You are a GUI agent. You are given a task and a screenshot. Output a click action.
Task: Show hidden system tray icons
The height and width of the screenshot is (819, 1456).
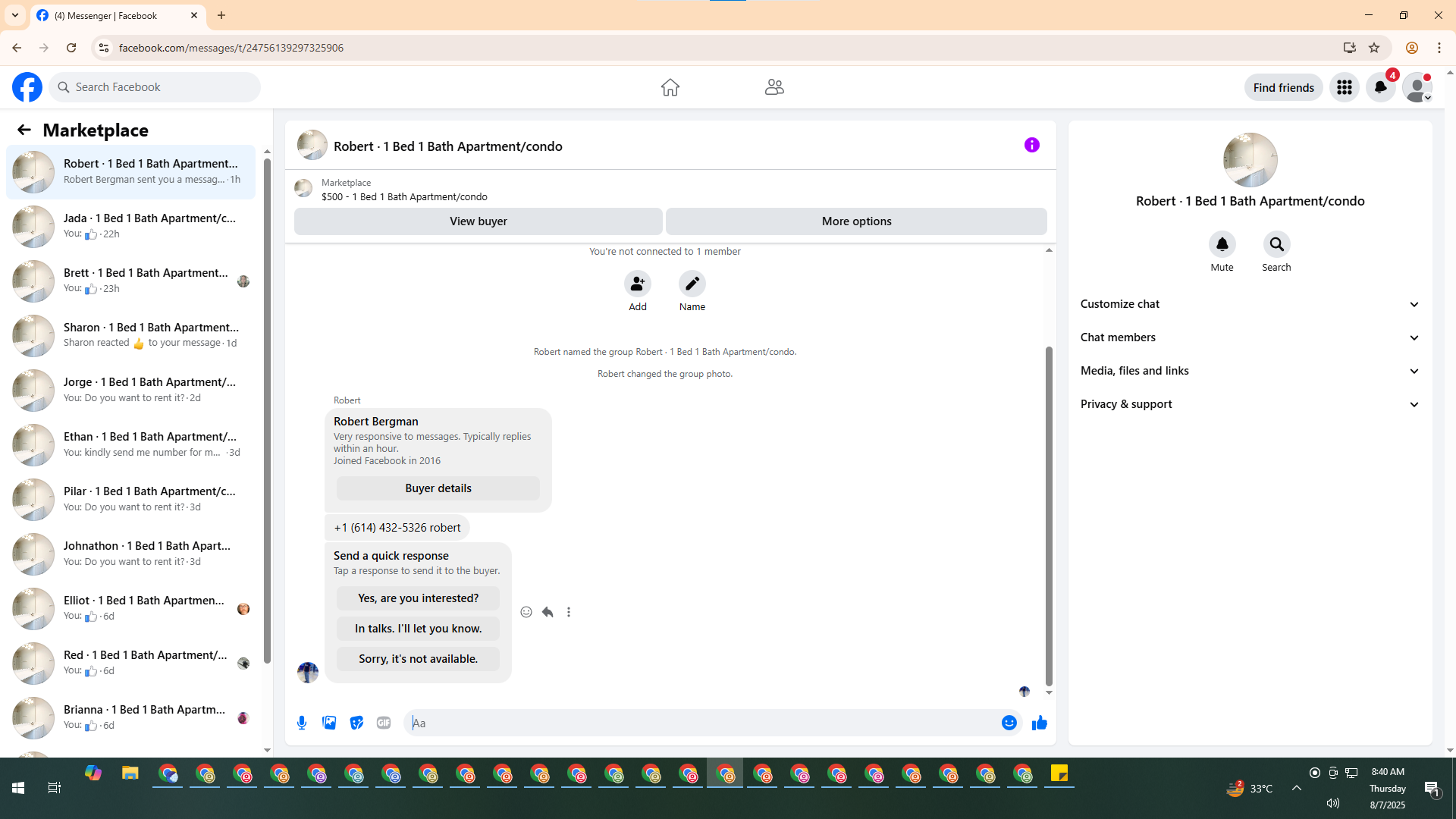(1297, 788)
